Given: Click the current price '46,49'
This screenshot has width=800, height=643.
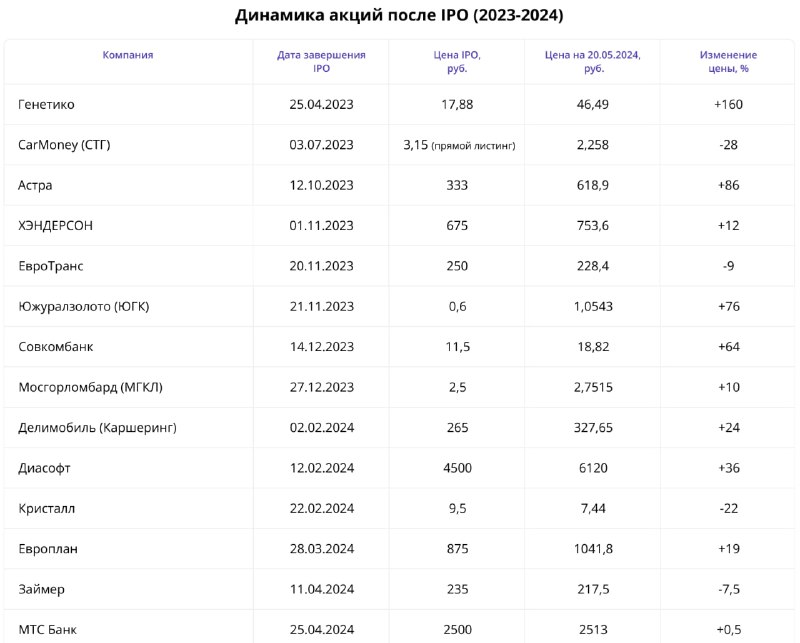Looking at the screenshot, I should click(x=593, y=105).
